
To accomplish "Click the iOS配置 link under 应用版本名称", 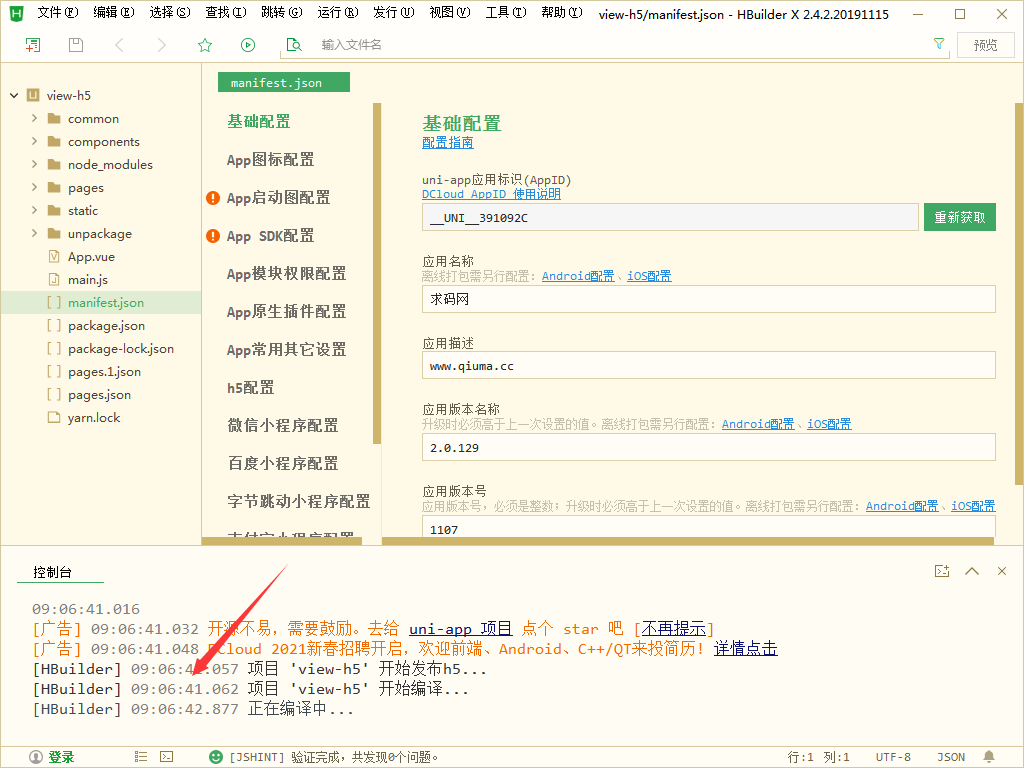I will (829, 424).
